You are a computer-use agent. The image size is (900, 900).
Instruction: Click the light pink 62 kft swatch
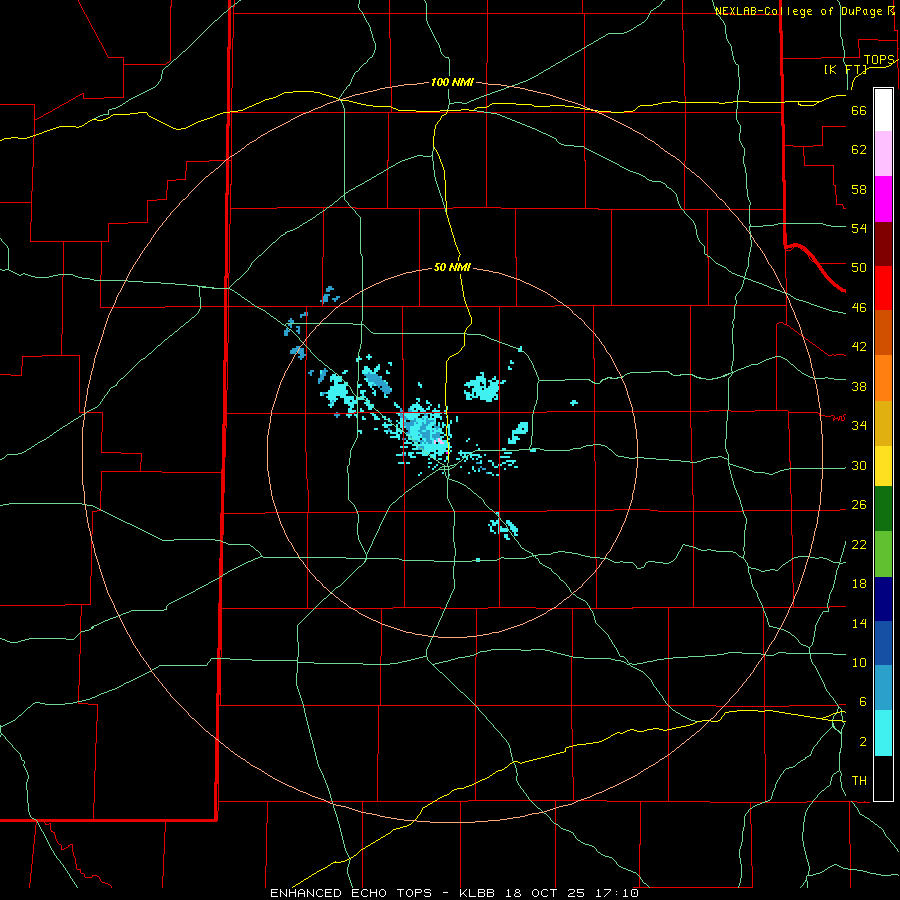point(883,153)
